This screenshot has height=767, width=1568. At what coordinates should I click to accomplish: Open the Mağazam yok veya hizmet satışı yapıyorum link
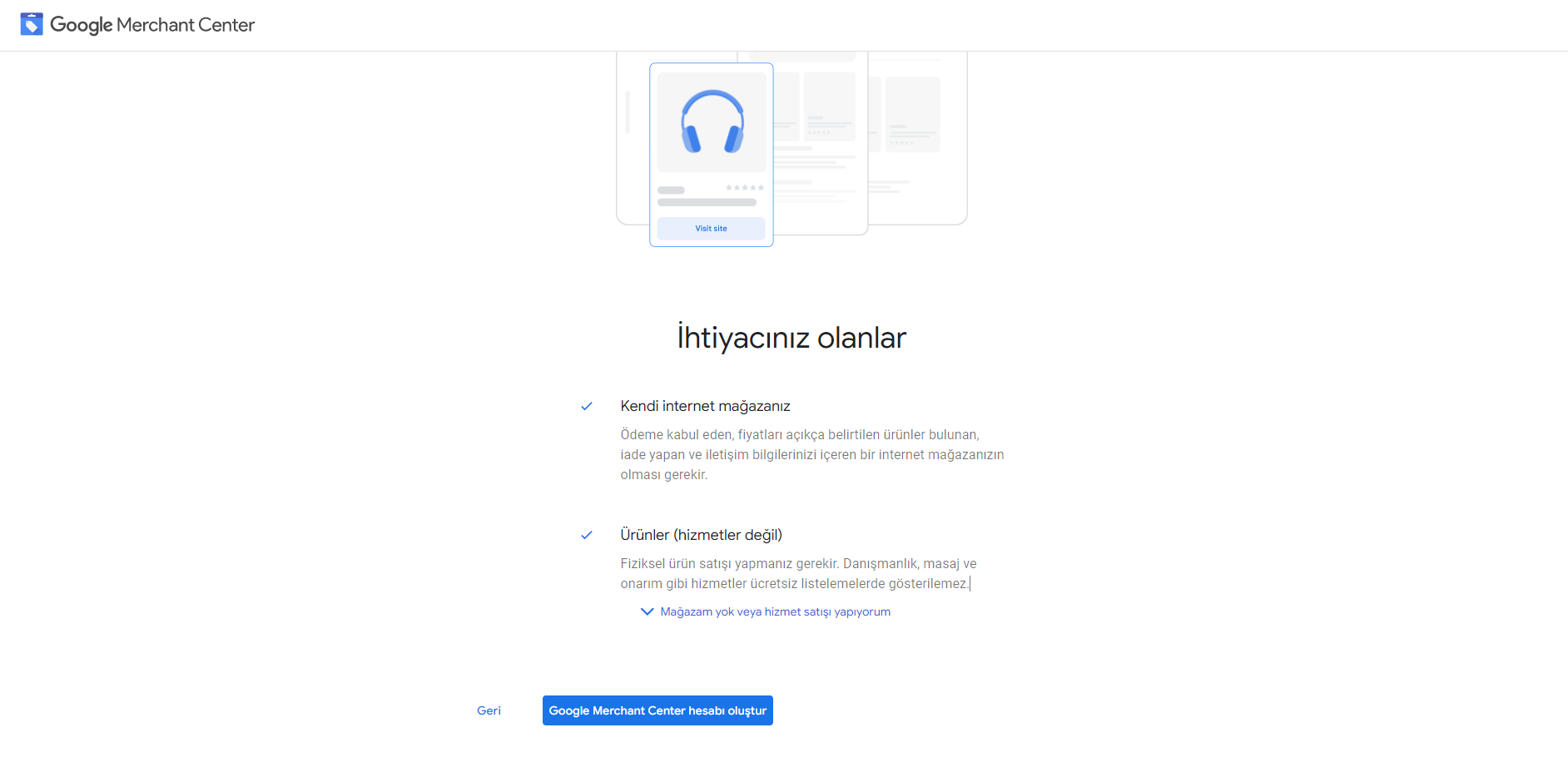[775, 611]
